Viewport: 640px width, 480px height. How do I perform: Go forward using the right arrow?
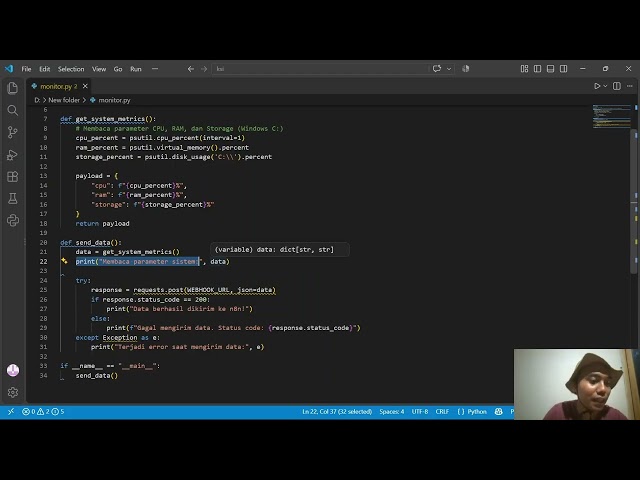(x=204, y=69)
